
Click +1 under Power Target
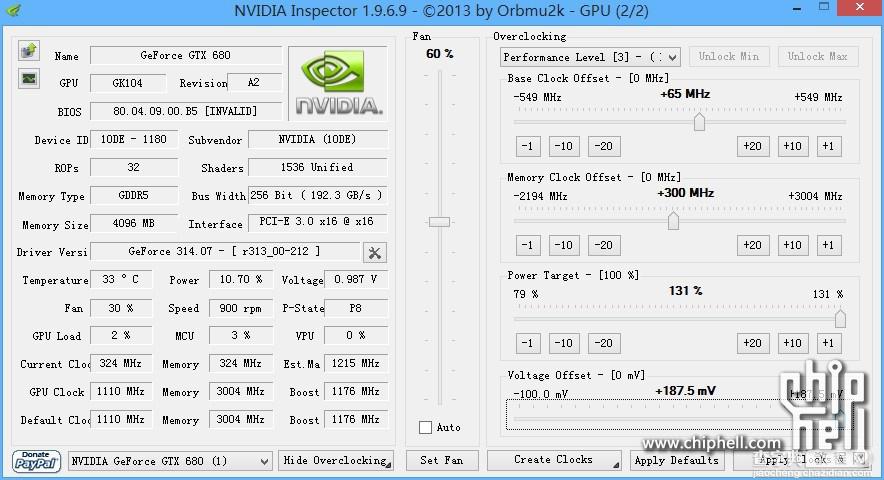(x=828, y=343)
